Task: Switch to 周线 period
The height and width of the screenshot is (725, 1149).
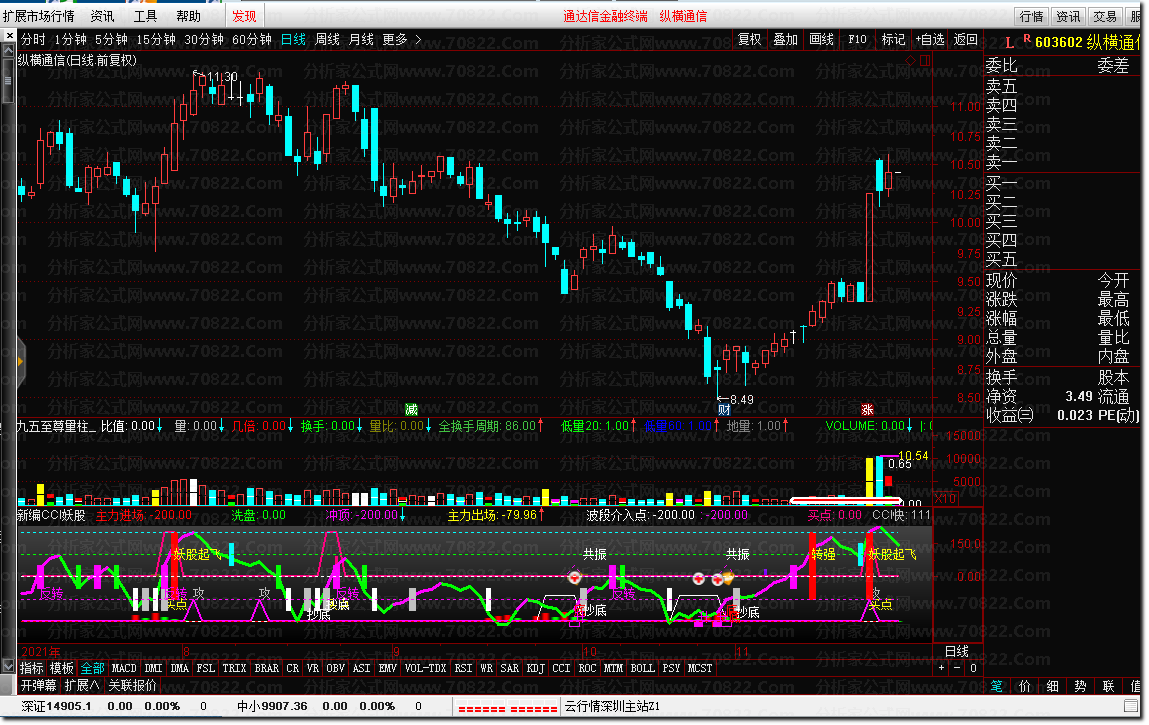Action: click(x=327, y=40)
